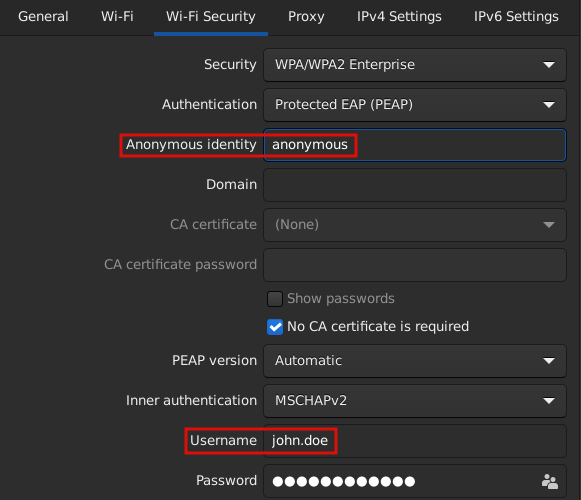Screen dimensions: 581x500
Task: Open the Protected EAP (PEAP) authentication dropdown
Action: pyautogui.click(x=415, y=105)
